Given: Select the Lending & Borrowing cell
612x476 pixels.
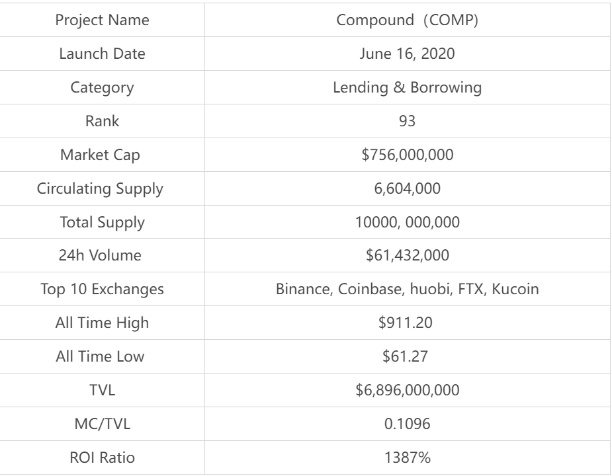Looking at the screenshot, I should [407, 87].
